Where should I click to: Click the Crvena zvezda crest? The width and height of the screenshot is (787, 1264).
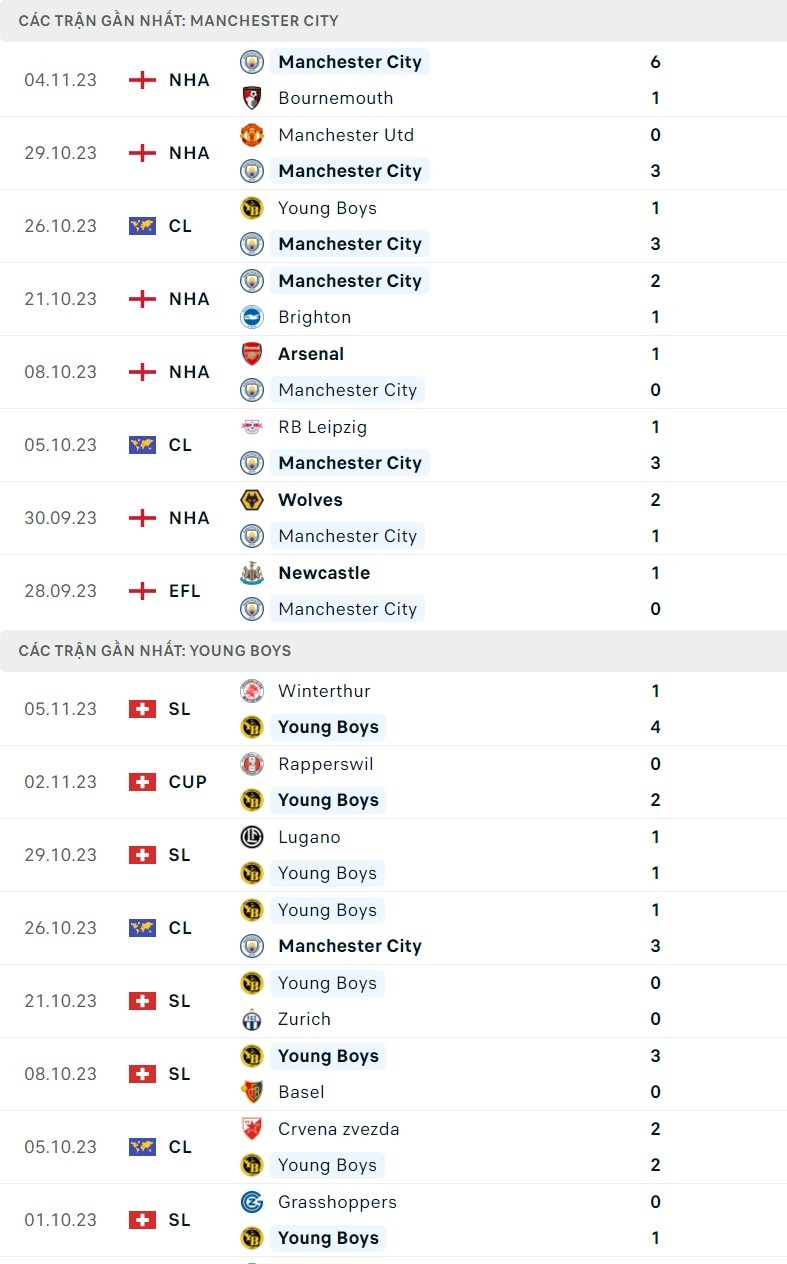[x=252, y=1129]
